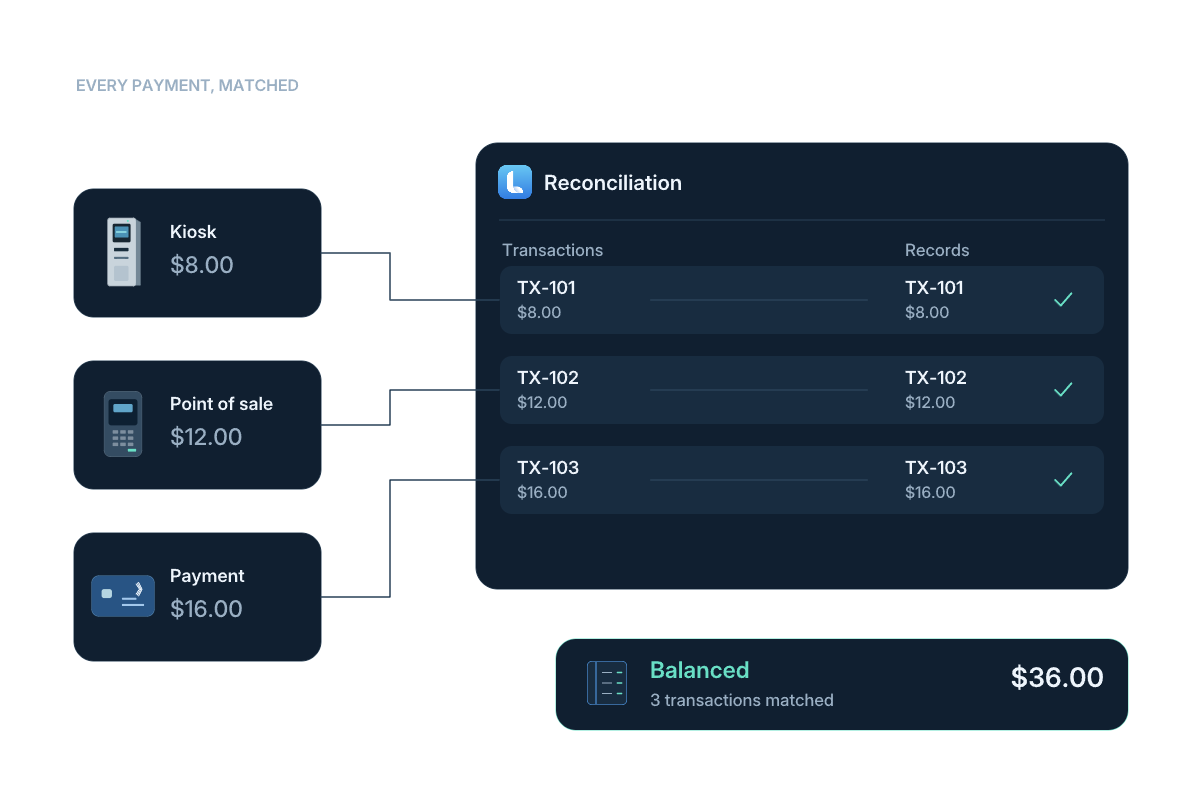Click the green checkmark for TX-102

[1063, 389]
